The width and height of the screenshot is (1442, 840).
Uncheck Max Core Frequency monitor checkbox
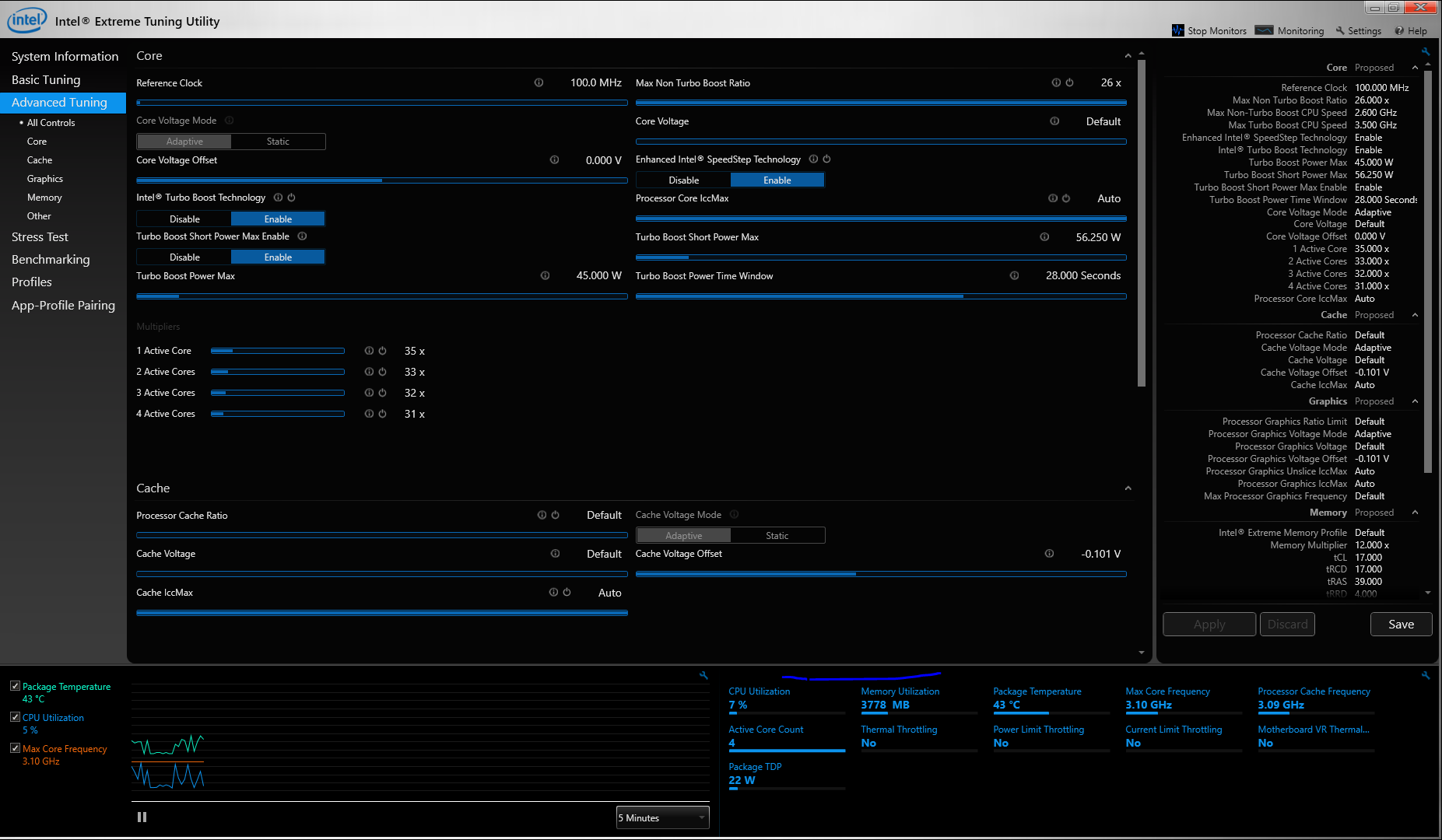15,748
